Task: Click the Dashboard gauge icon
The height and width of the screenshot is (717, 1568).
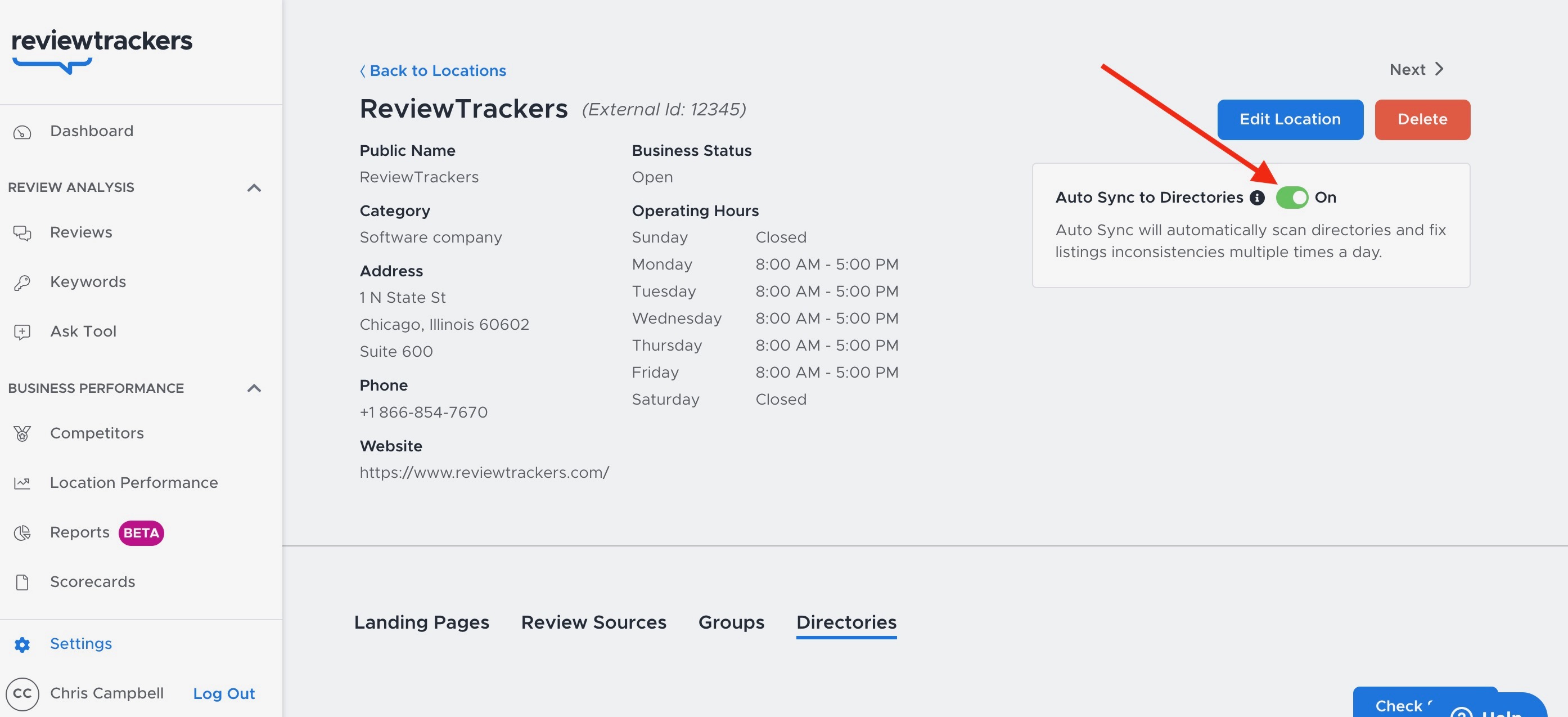Action: point(22,132)
